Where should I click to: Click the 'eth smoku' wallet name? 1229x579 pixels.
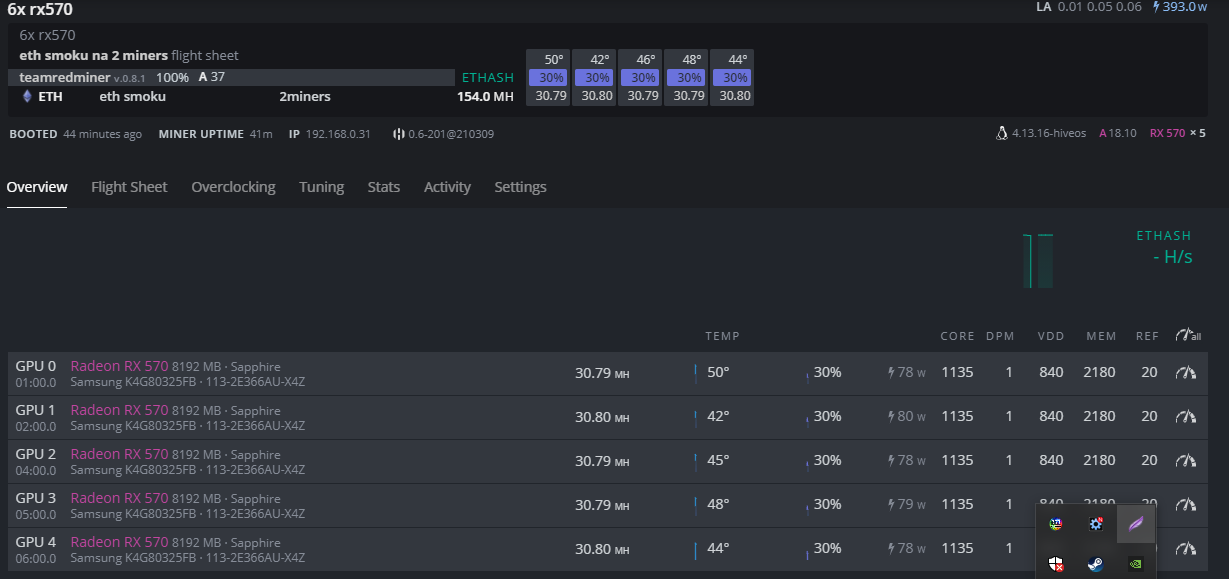coord(132,97)
